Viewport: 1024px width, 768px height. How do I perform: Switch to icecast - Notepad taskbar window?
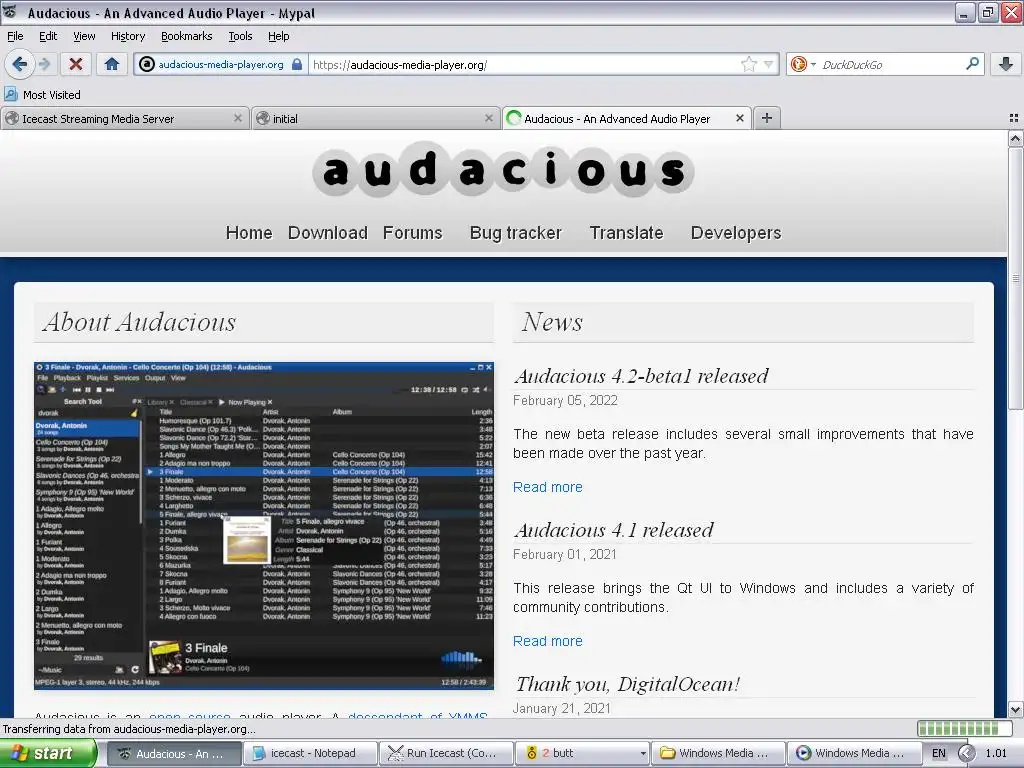point(311,753)
